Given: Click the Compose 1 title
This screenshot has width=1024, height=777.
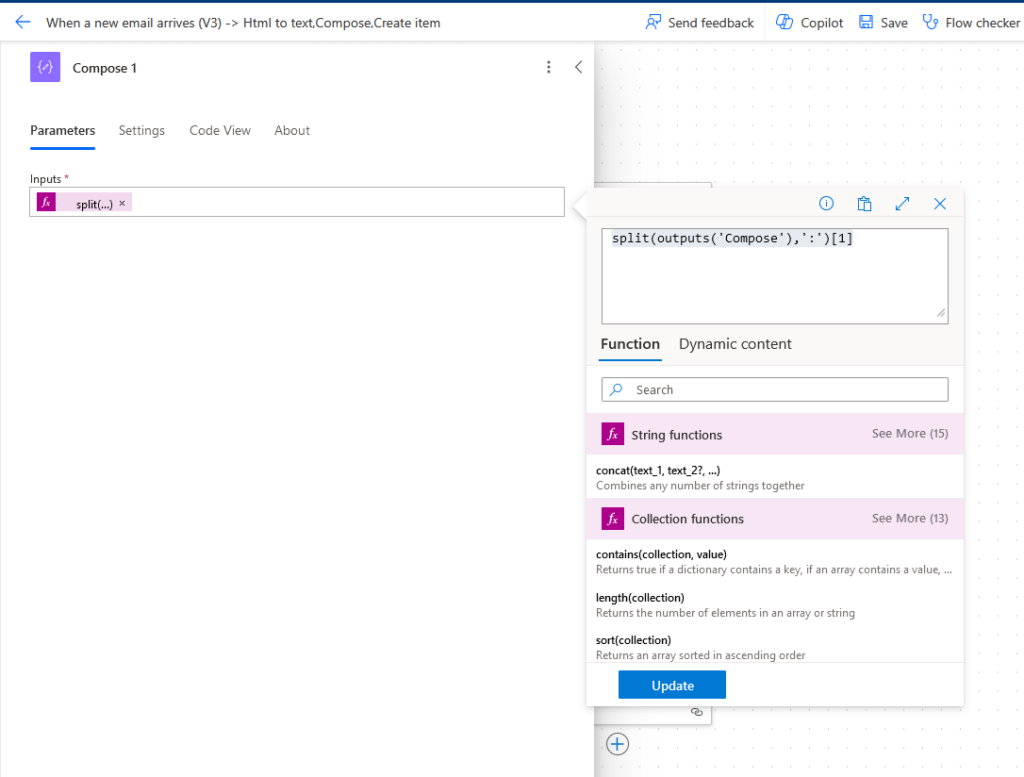Looking at the screenshot, I should (104, 68).
